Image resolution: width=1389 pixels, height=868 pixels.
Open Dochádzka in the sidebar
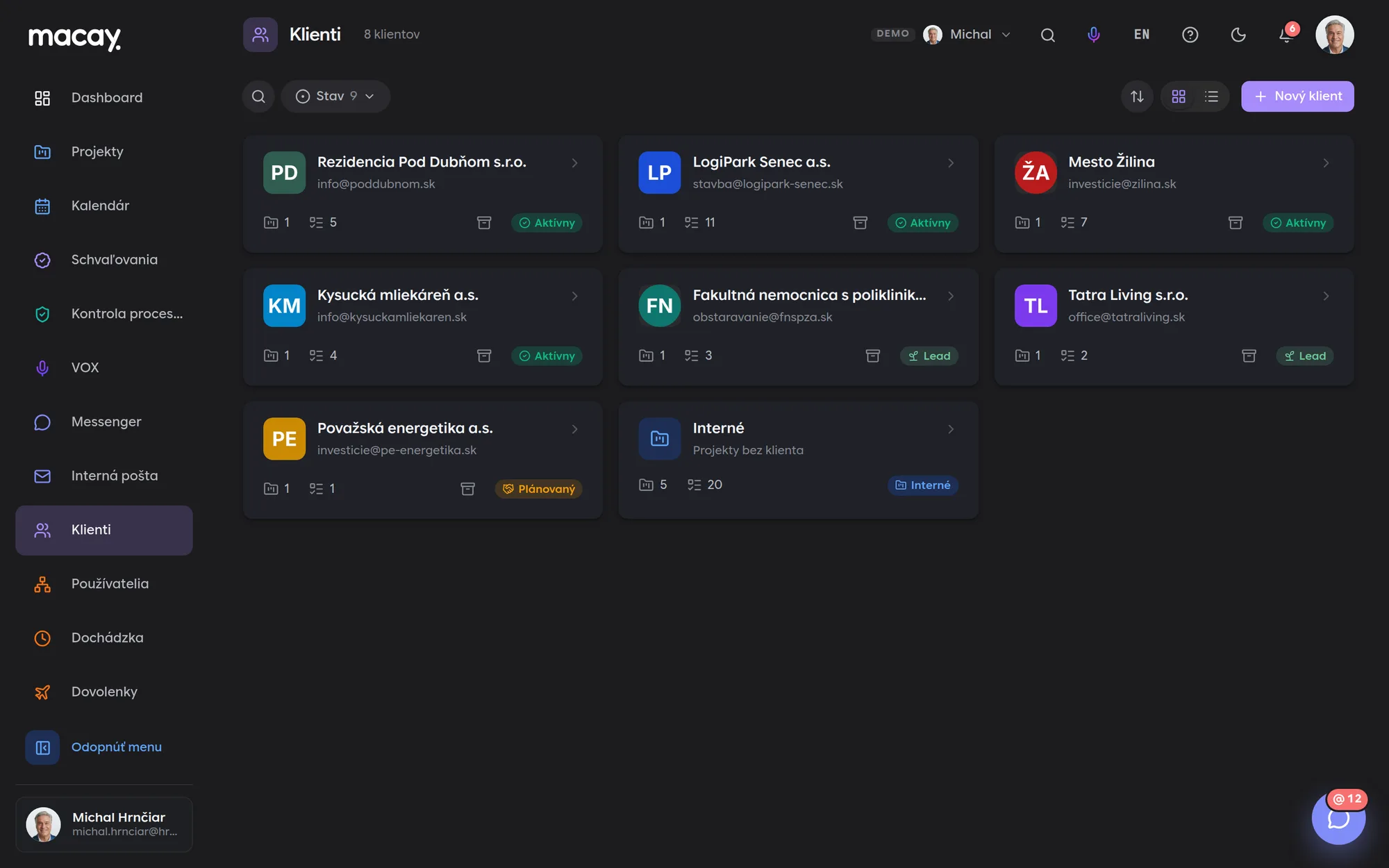click(x=104, y=638)
